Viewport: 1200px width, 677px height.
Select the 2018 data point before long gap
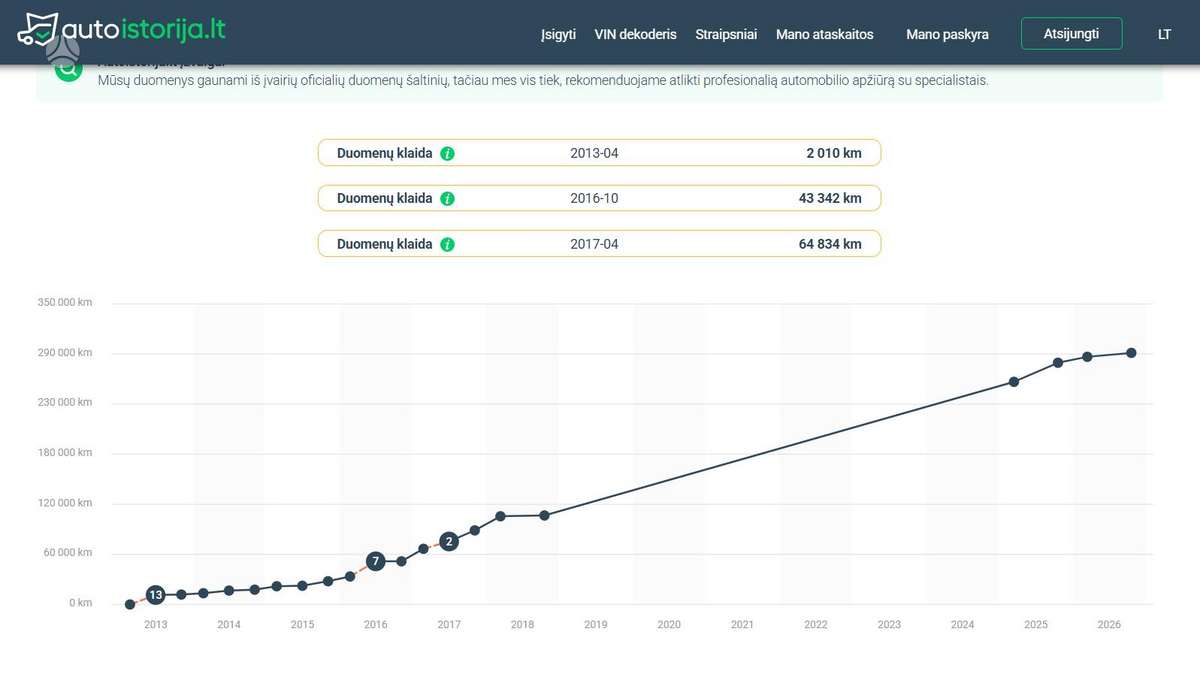544,515
